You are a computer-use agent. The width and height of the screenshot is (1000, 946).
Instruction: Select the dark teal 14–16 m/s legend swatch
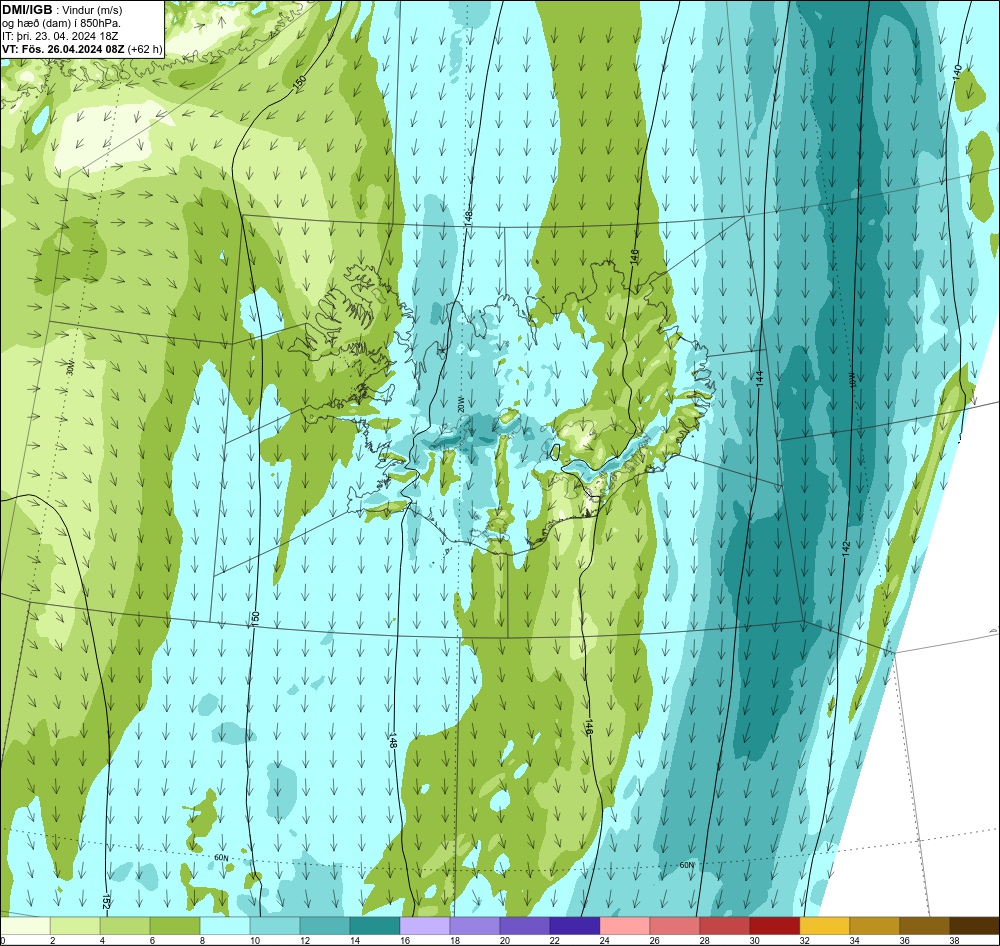coord(375,926)
